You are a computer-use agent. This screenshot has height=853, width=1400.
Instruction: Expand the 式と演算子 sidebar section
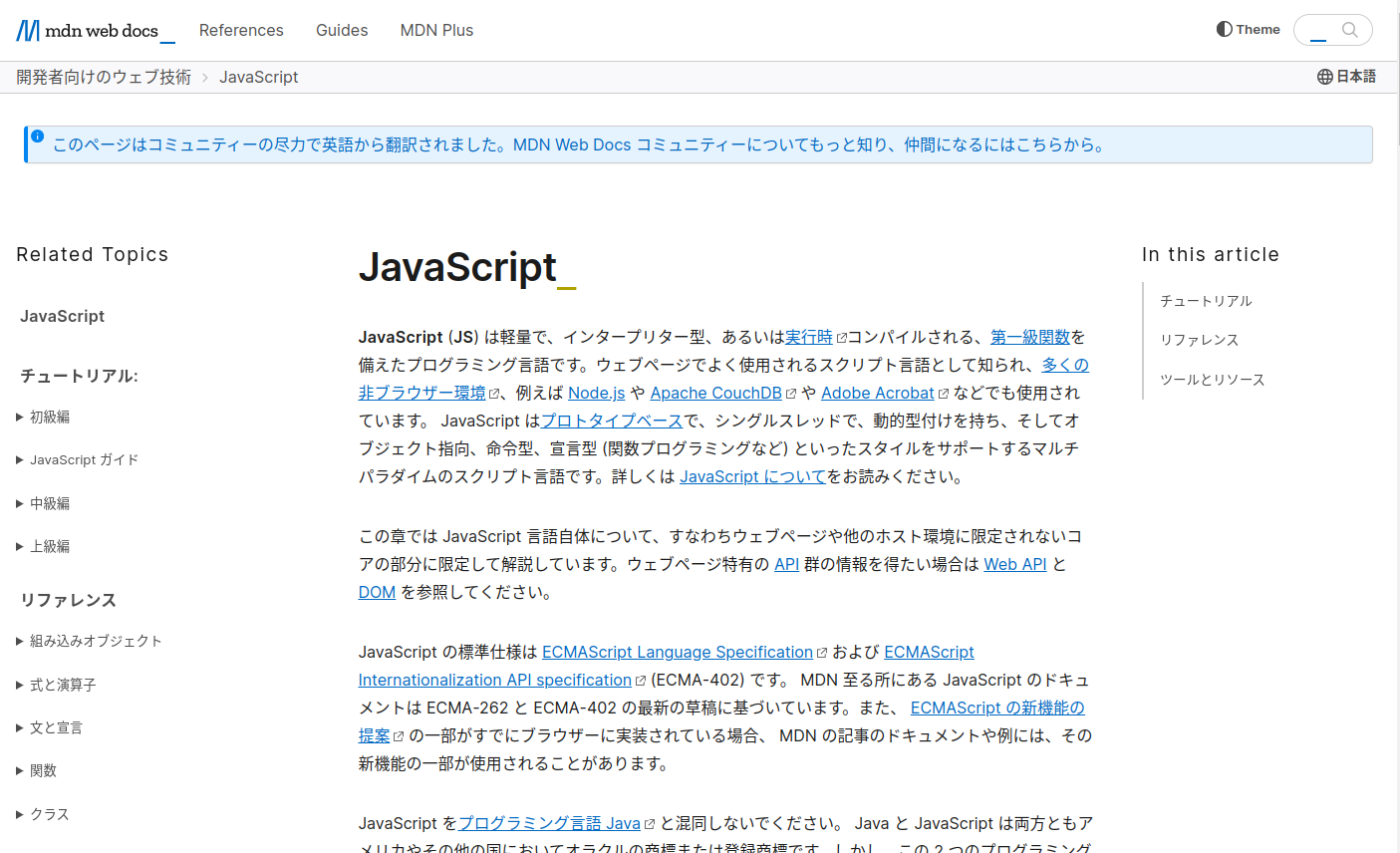tap(57, 685)
